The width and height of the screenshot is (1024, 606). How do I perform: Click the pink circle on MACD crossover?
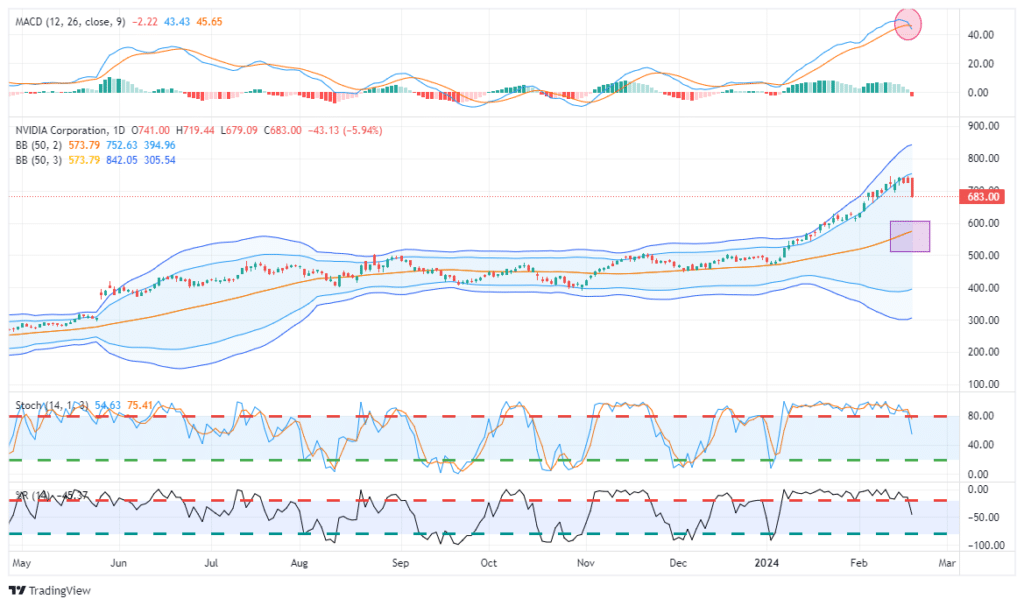pos(908,24)
